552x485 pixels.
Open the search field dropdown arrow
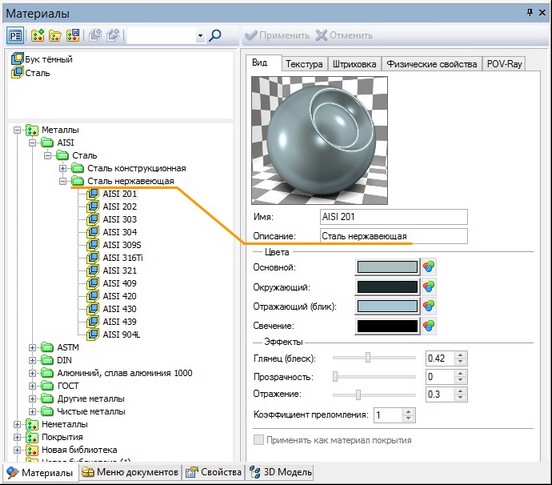(x=200, y=36)
